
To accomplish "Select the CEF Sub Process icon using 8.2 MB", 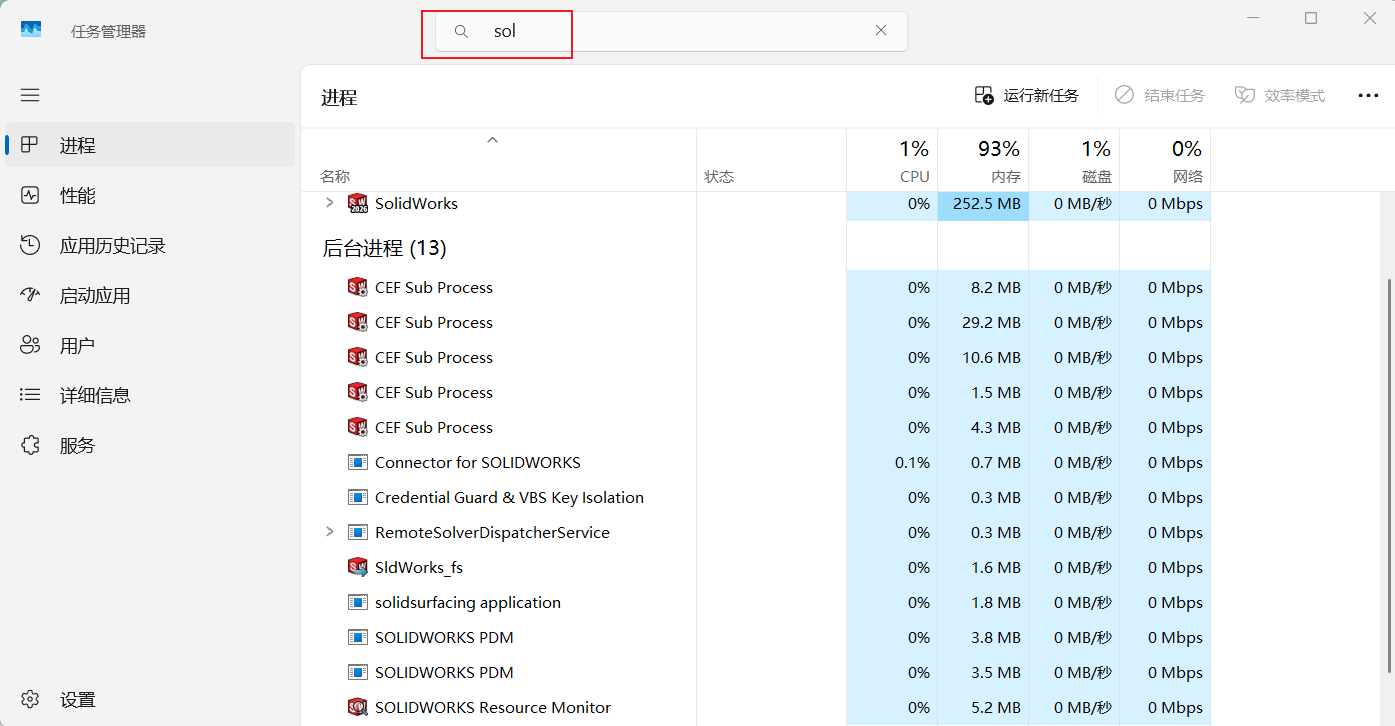I will (357, 287).
